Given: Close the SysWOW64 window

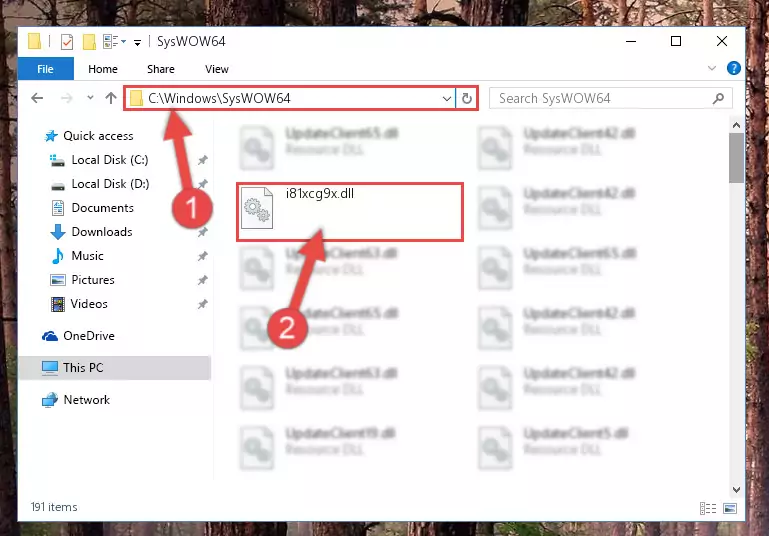Looking at the screenshot, I should pyautogui.click(x=721, y=41).
